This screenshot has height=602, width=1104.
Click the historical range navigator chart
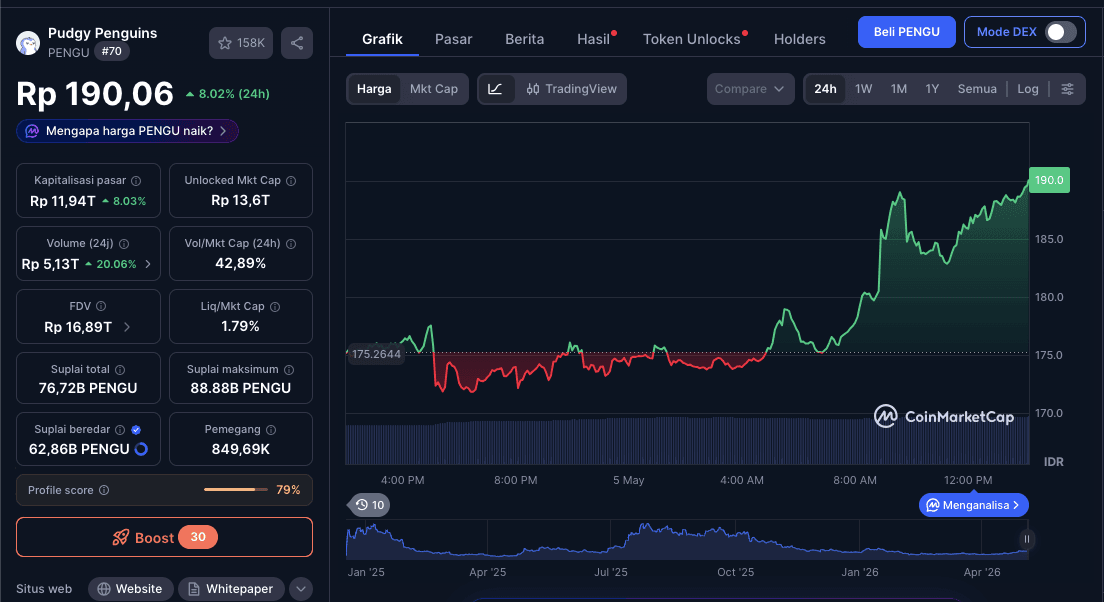(x=686, y=540)
